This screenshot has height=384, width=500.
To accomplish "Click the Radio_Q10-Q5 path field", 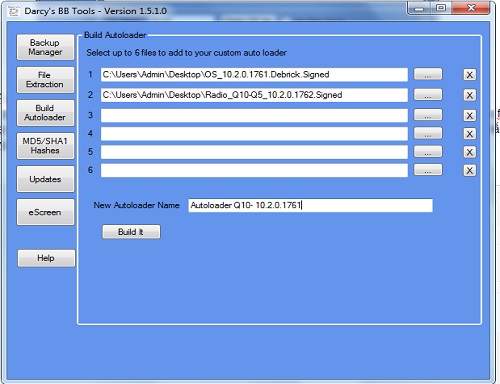I will tap(254, 95).
